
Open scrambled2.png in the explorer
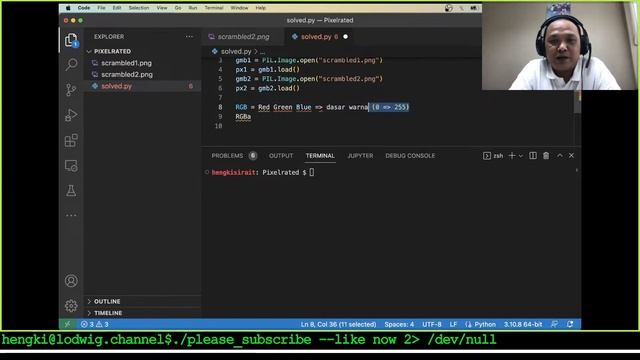pos(127,75)
